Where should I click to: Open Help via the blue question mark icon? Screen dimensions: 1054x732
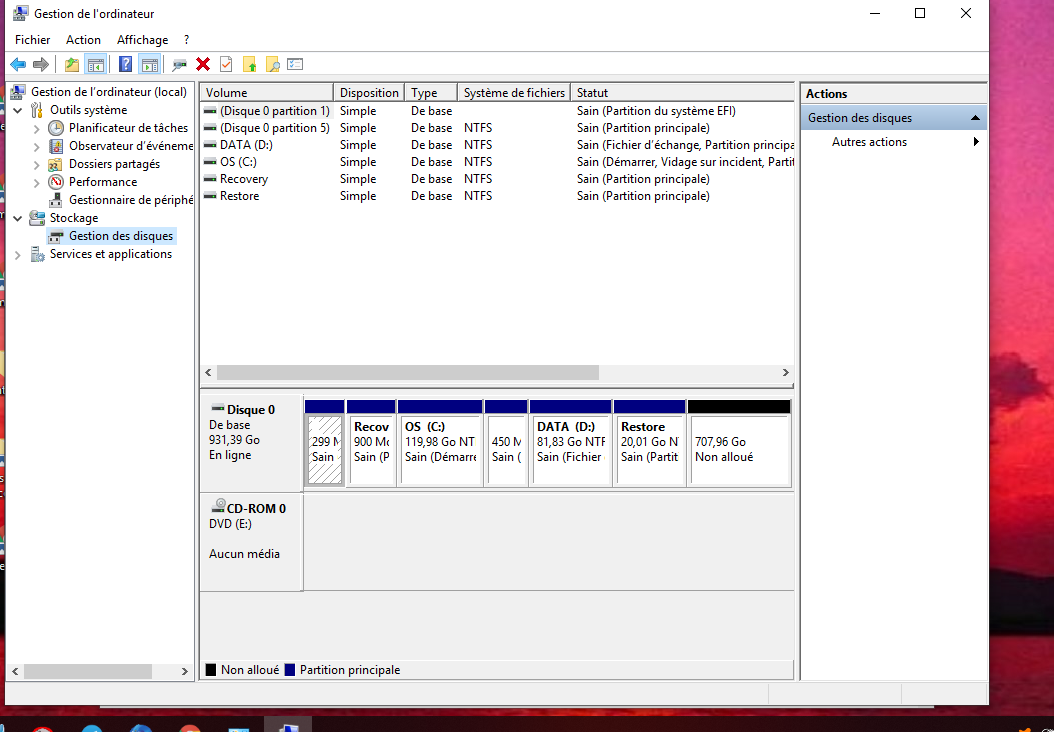click(x=125, y=65)
